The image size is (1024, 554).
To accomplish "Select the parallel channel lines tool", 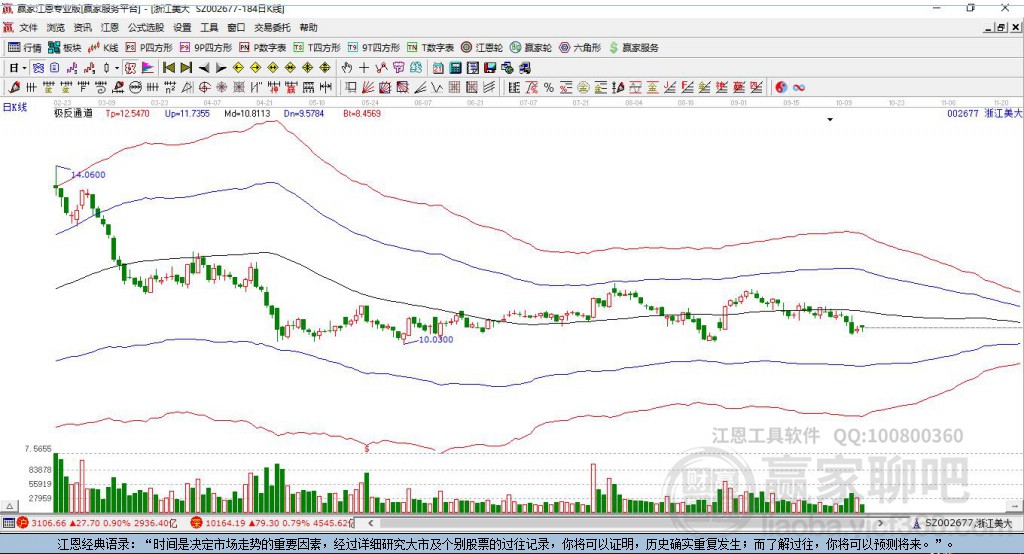I will (x=489, y=88).
